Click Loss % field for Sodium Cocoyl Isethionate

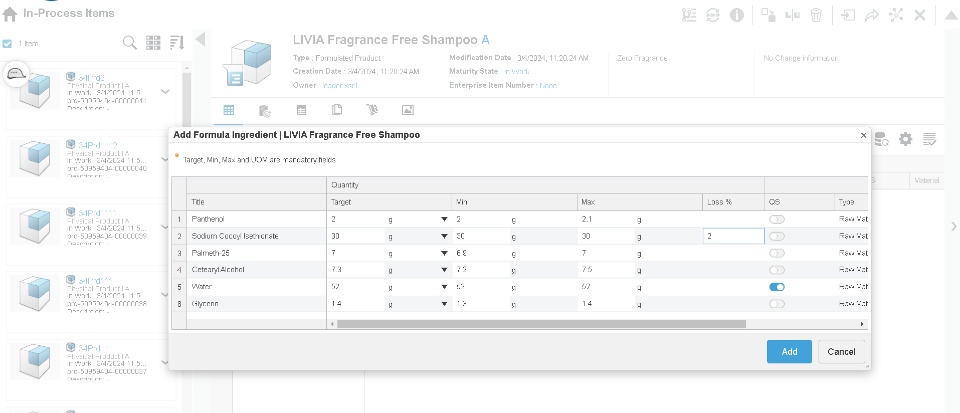pyautogui.click(x=733, y=236)
